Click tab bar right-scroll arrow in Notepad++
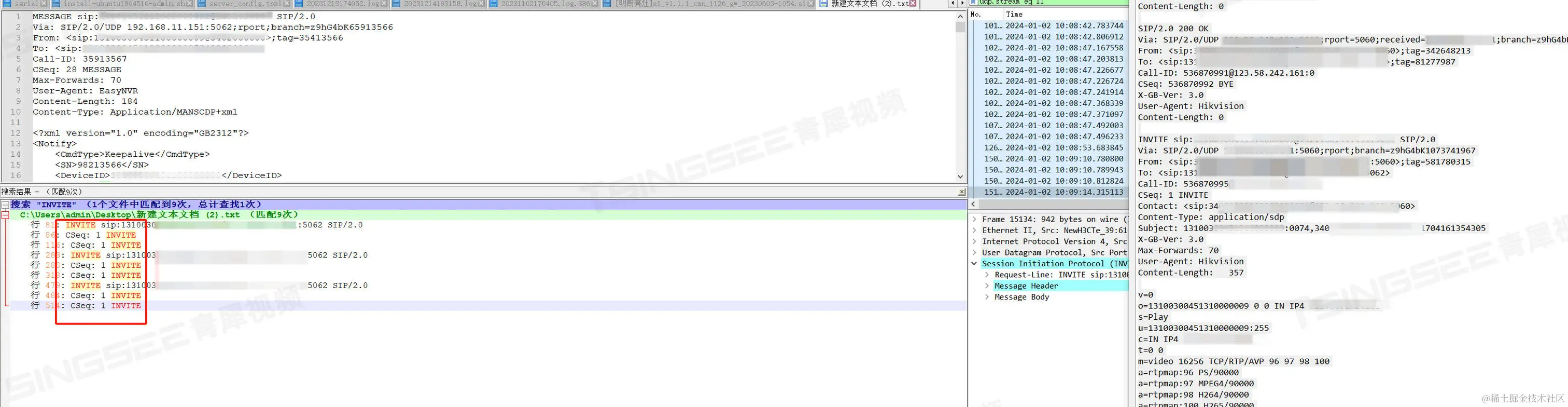 point(962,4)
